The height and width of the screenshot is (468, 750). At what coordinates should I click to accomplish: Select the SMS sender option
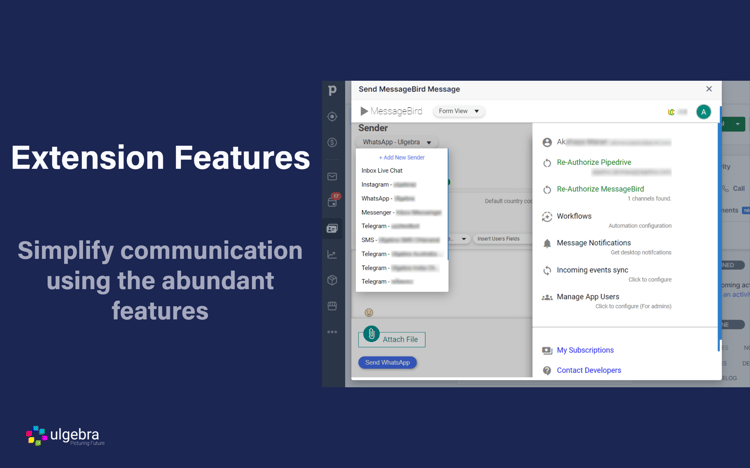click(402, 240)
